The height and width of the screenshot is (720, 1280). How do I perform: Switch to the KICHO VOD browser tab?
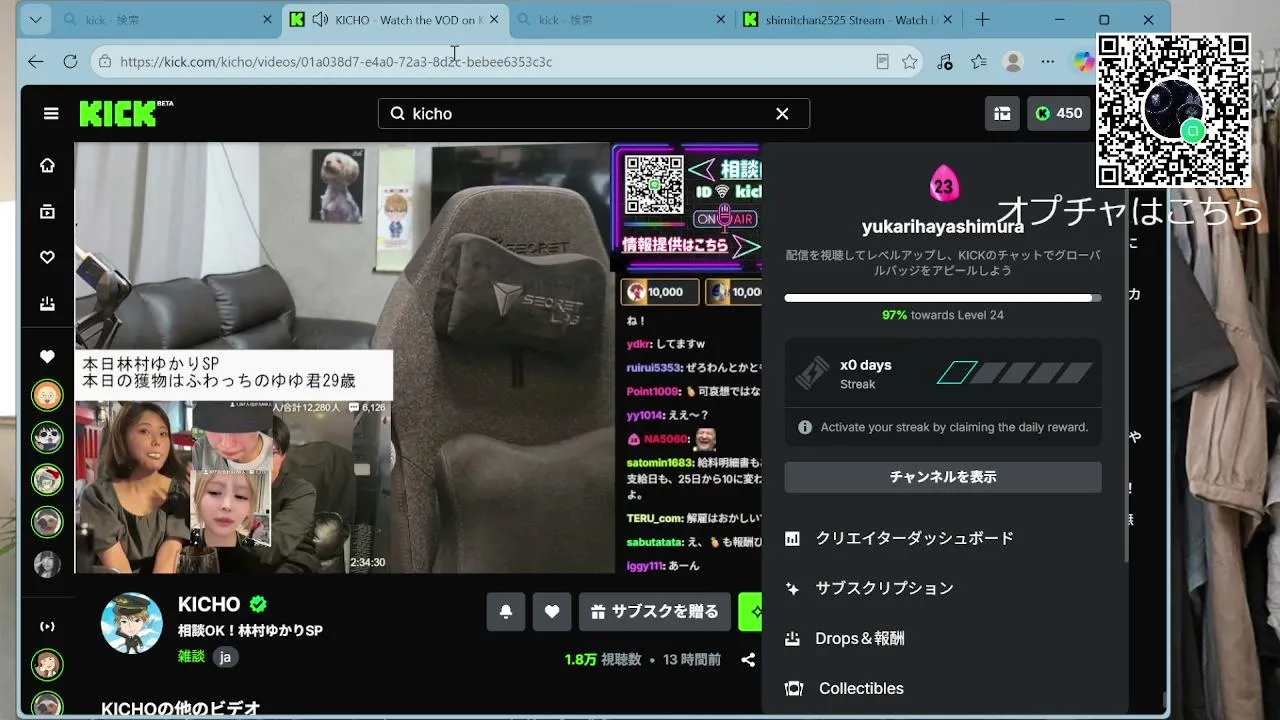click(x=396, y=20)
